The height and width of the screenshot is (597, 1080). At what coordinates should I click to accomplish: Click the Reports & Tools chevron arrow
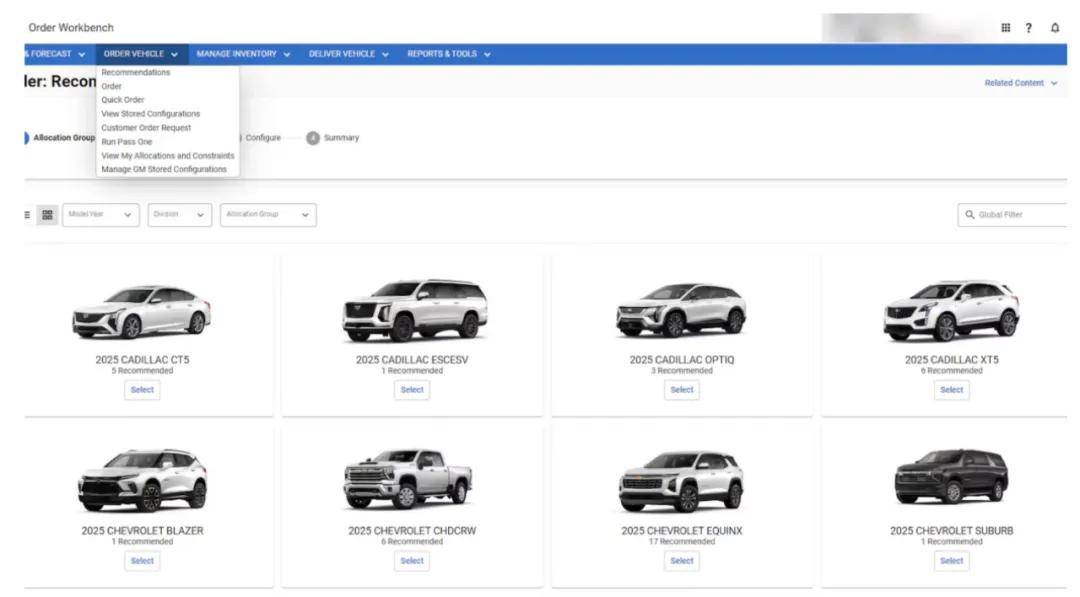tap(487, 54)
